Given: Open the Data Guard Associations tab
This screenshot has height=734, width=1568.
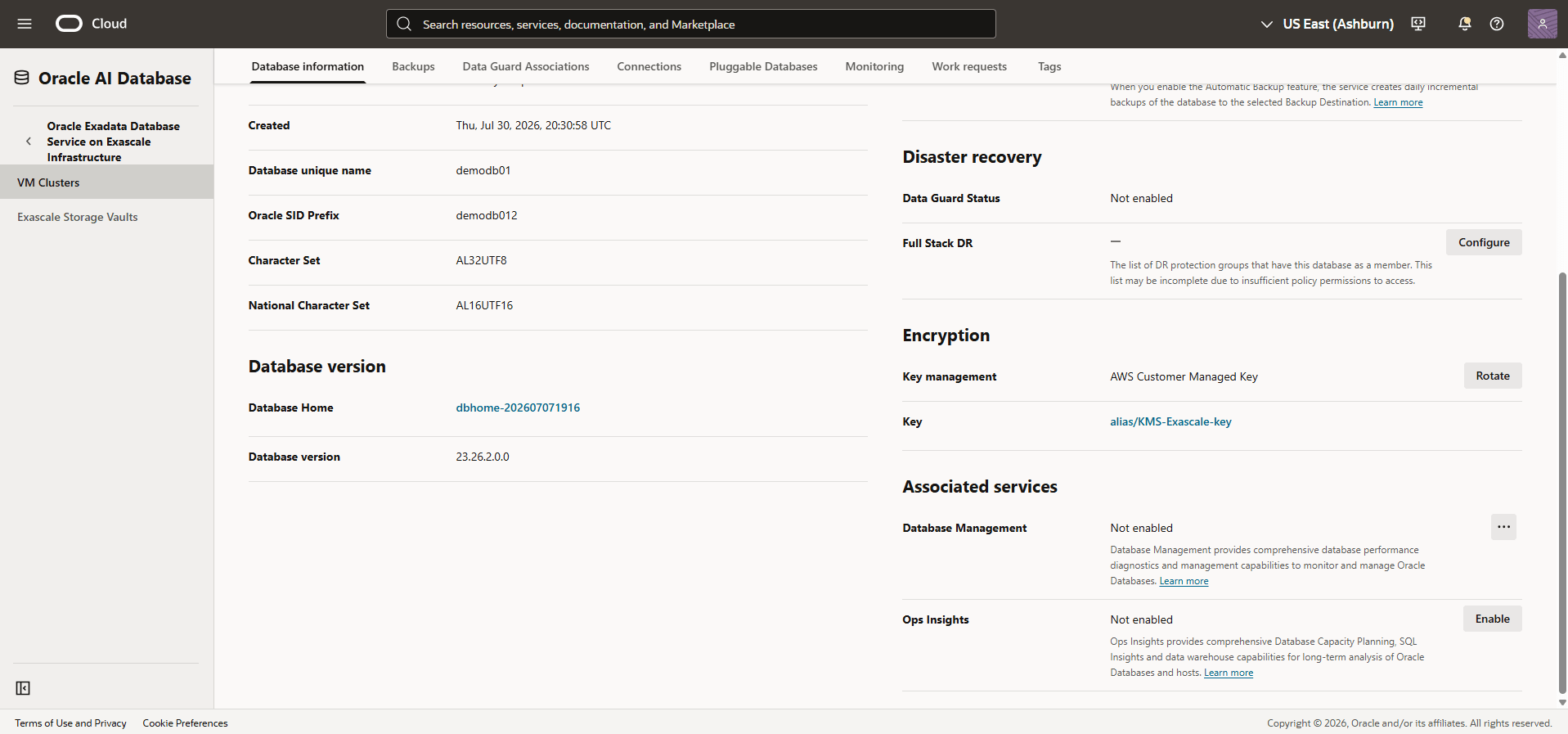Looking at the screenshot, I should click(x=526, y=66).
